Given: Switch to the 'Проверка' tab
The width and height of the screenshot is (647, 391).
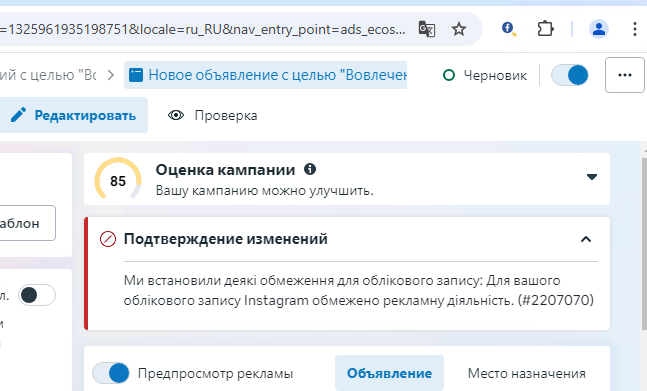Looking at the screenshot, I should 213,115.
